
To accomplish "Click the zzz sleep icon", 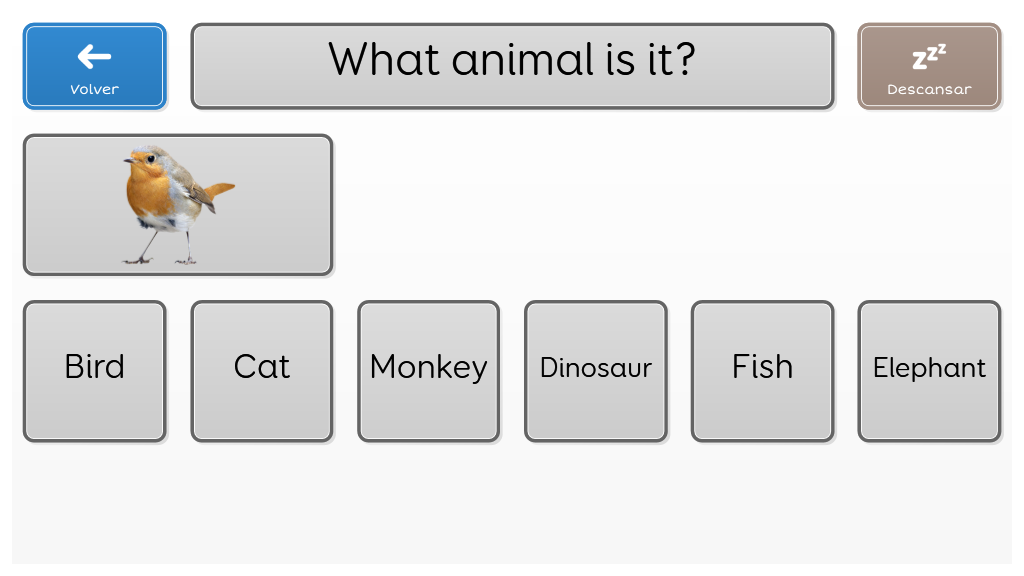I will pos(929,57).
